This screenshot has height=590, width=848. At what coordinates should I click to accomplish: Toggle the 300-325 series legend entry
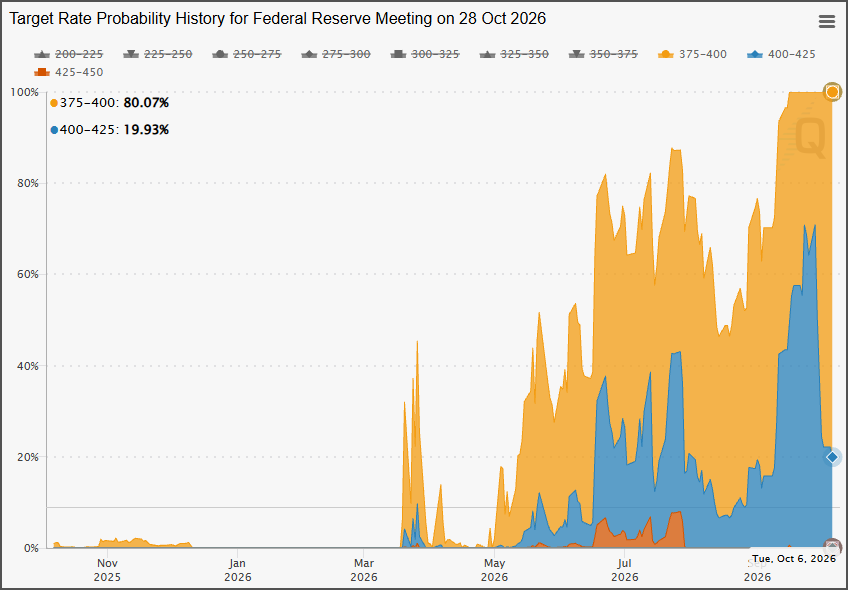click(425, 54)
